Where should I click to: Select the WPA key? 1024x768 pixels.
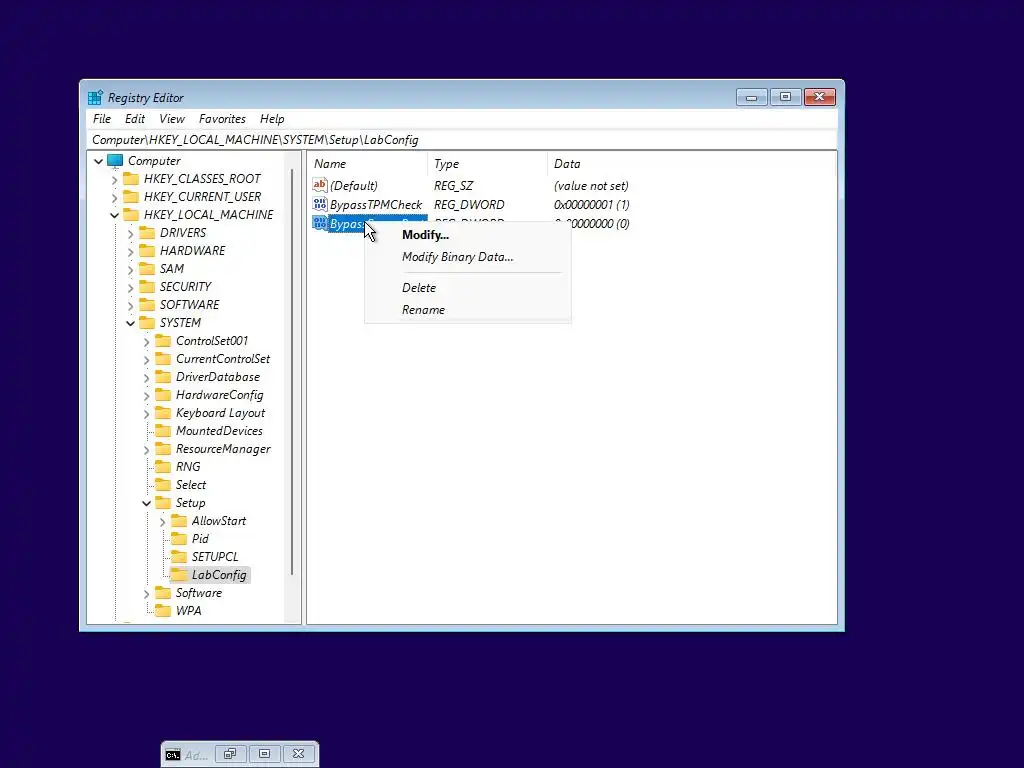(x=188, y=611)
